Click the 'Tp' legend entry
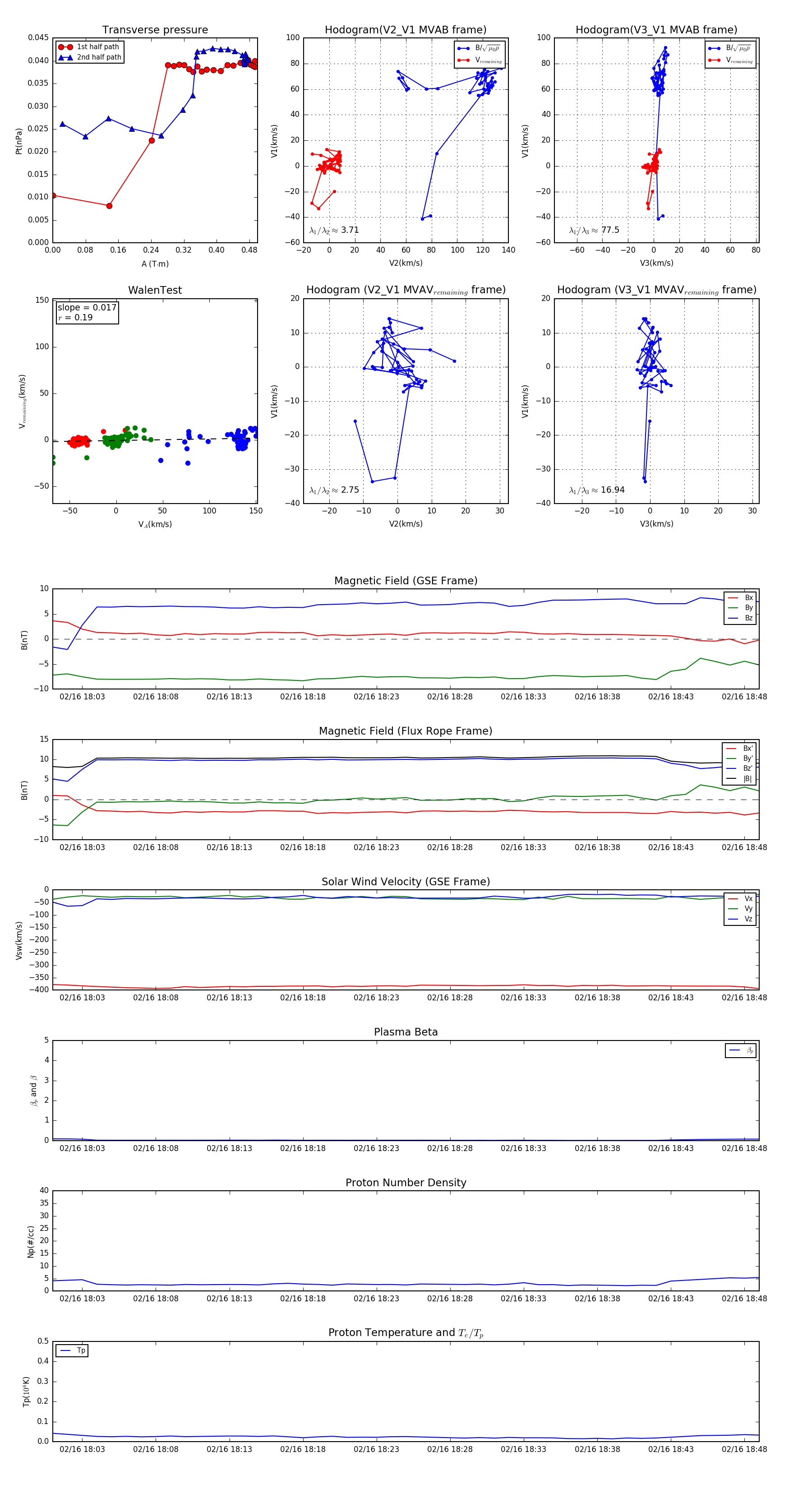812x1489 pixels. (72, 1350)
